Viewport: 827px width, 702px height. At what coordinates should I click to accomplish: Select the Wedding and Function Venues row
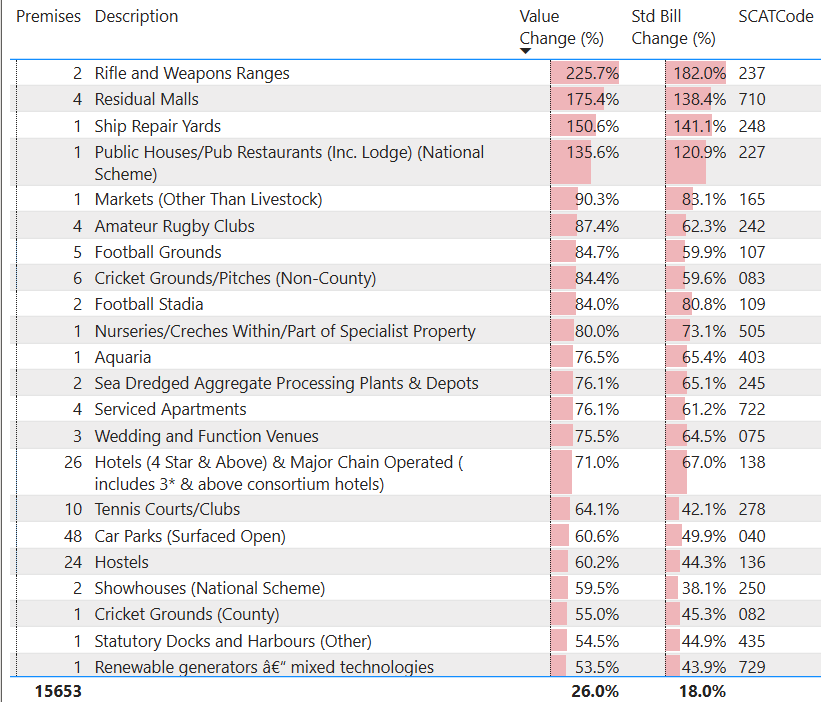coord(206,436)
